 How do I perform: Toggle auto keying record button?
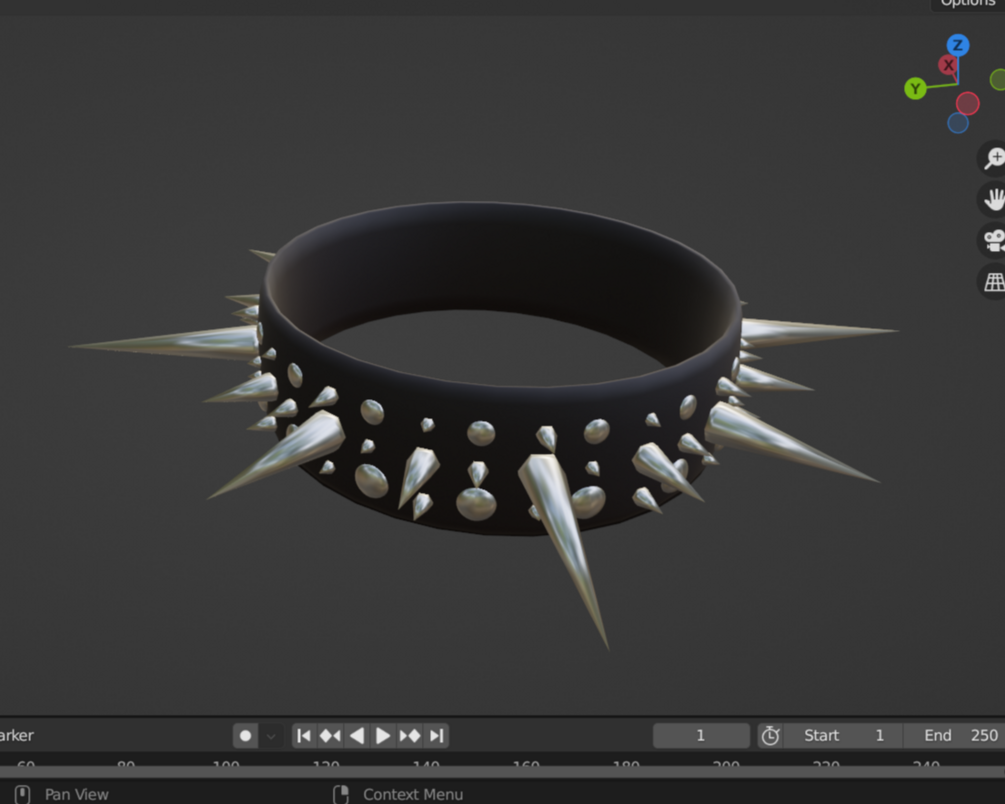pyautogui.click(x=245, y=735)
